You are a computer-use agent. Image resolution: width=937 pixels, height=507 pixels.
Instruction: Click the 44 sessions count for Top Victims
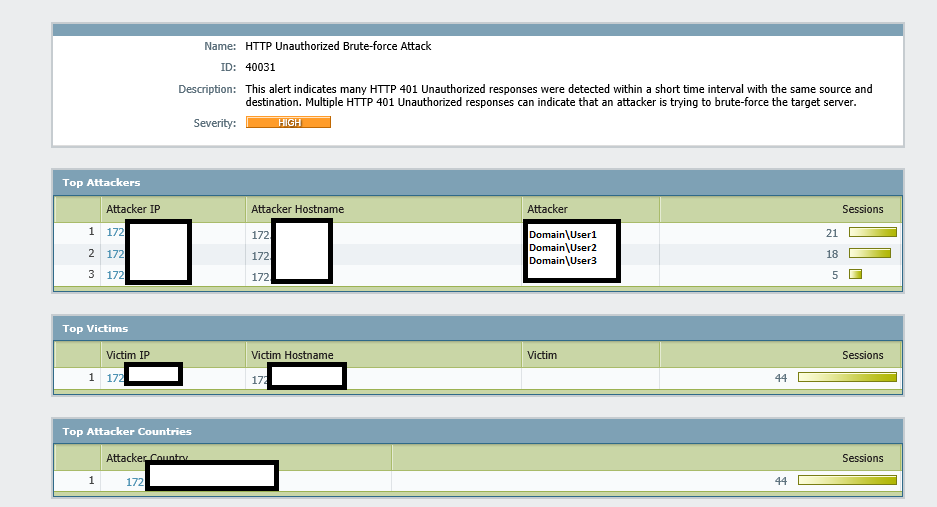(780, 378)
